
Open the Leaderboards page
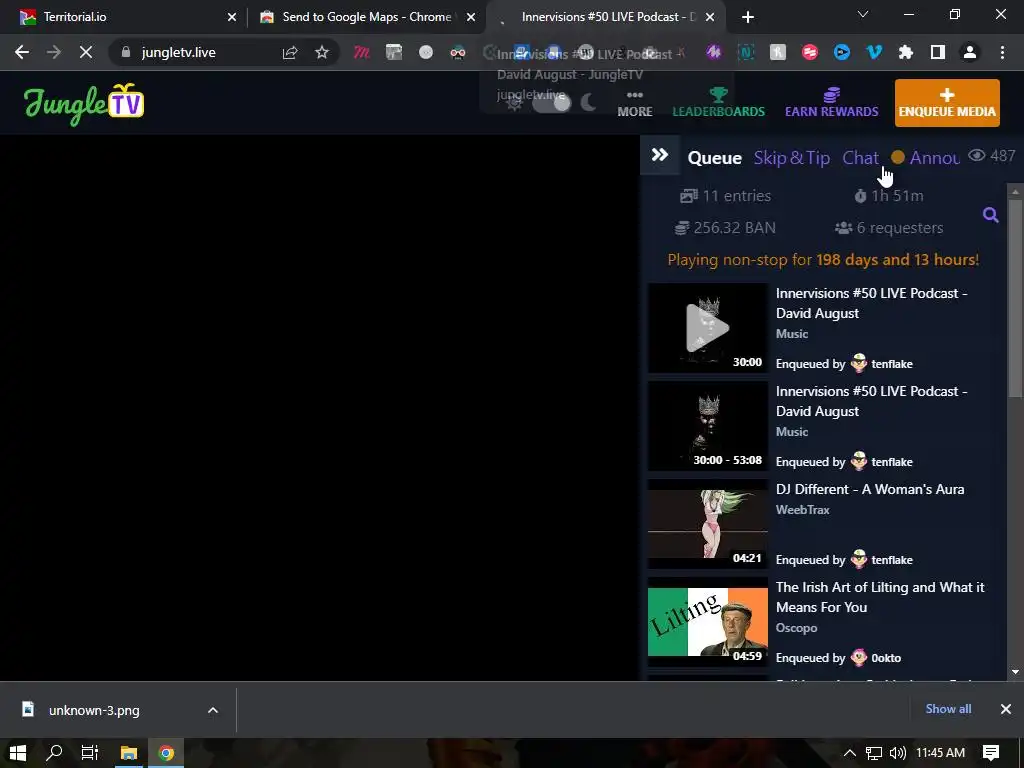(x=718, y=103)
